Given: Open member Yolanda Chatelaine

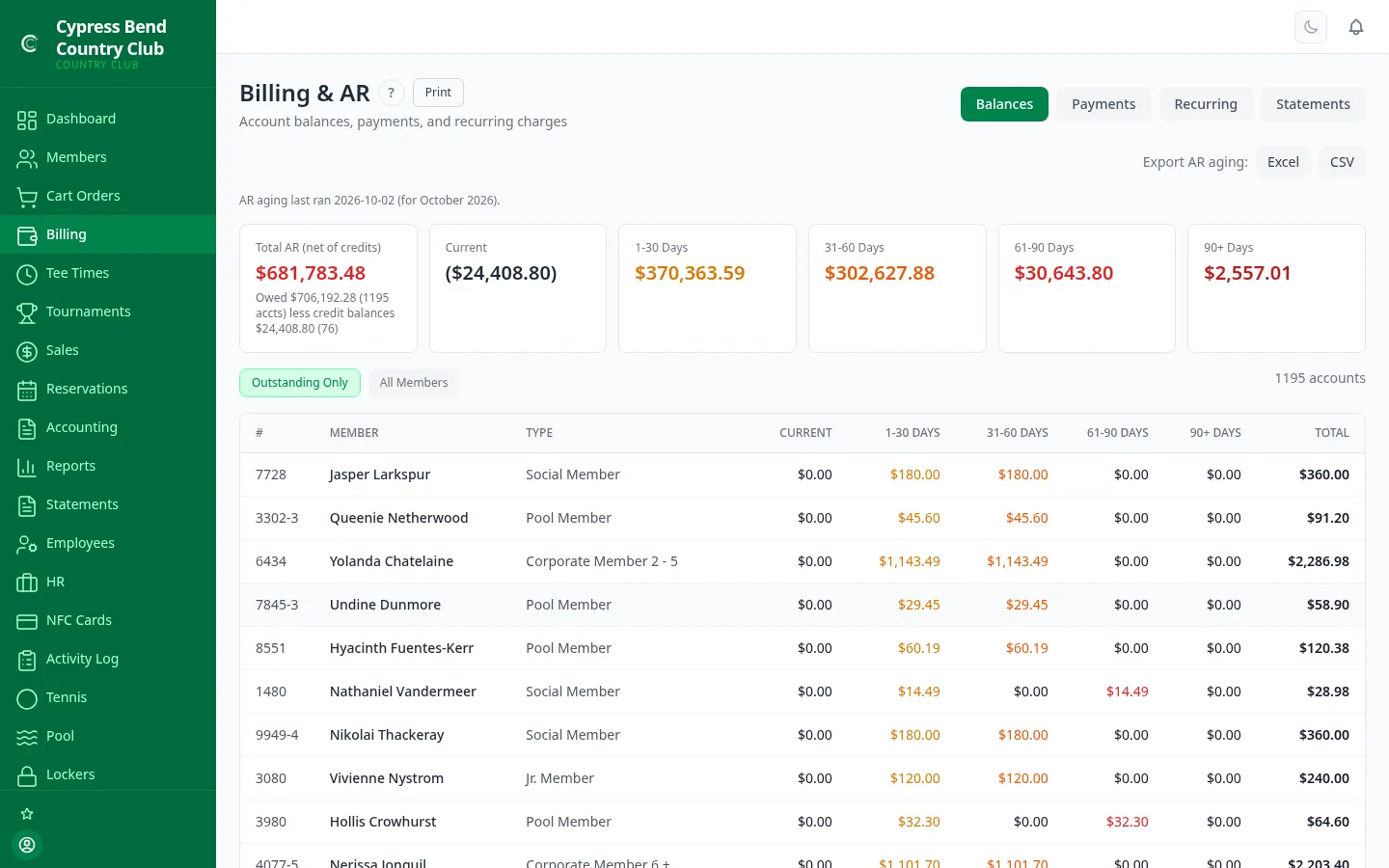Looking at the screenshot, I should tap(392, 561).
